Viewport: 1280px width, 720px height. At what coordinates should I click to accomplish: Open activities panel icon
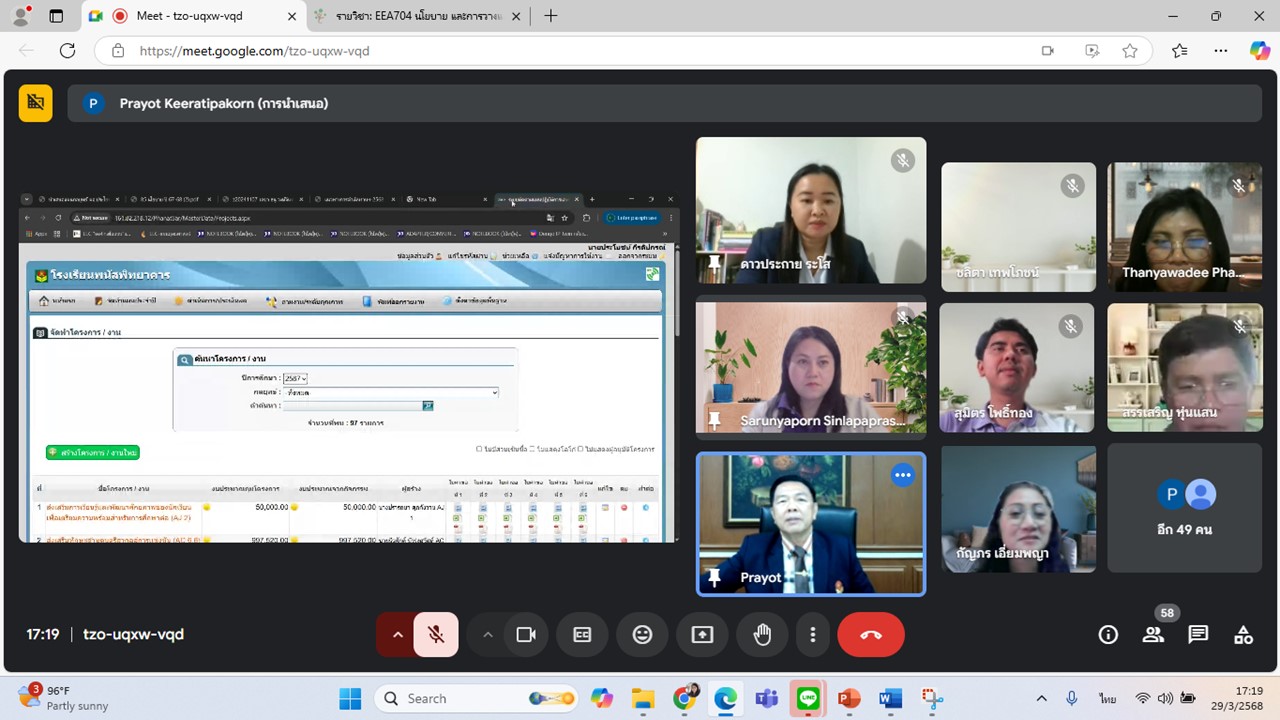click(x=1243, y=634)
